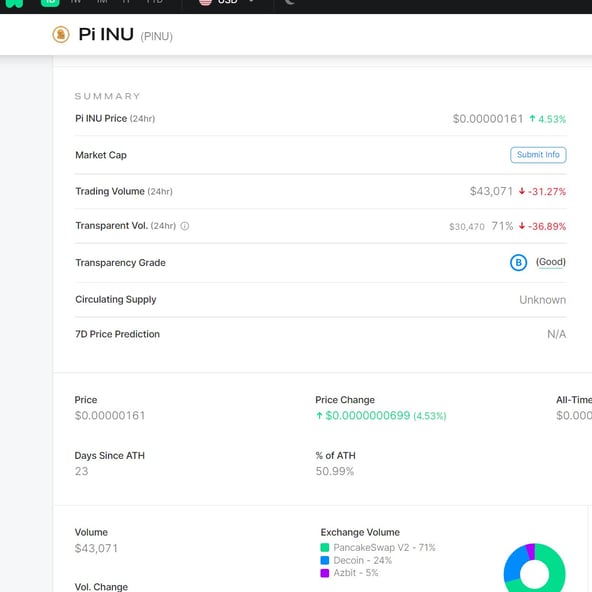Click the Azbit - 5% legend text
Image resolution: width=592 pixels, height=592 pixels.
[x=356, y=573]
